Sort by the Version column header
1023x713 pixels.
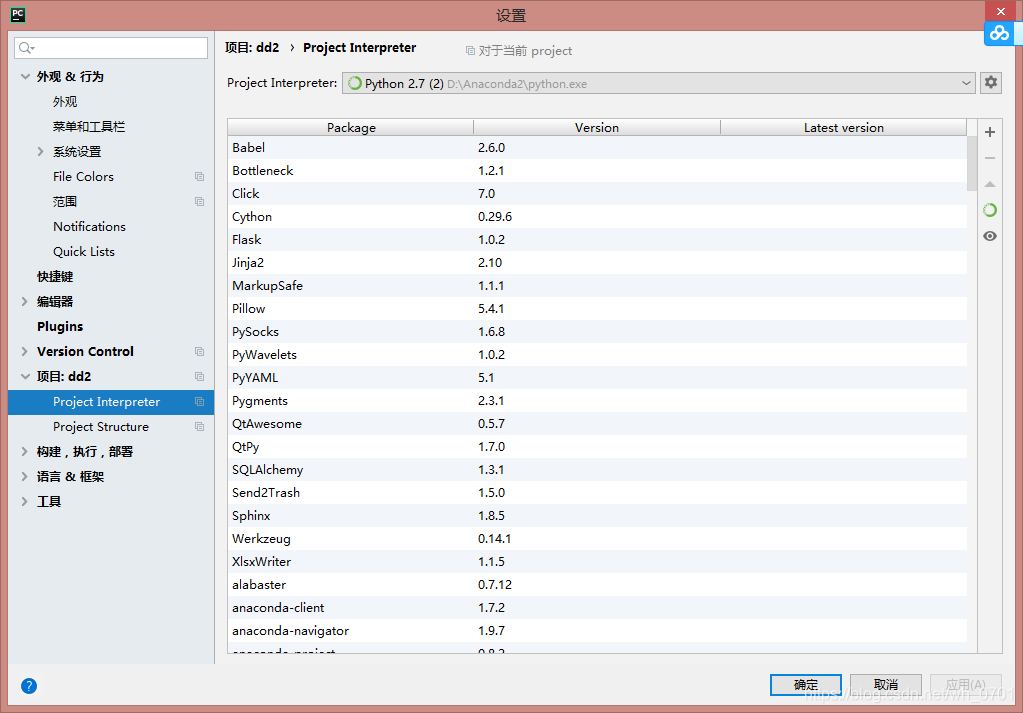(x=597, y=127)
